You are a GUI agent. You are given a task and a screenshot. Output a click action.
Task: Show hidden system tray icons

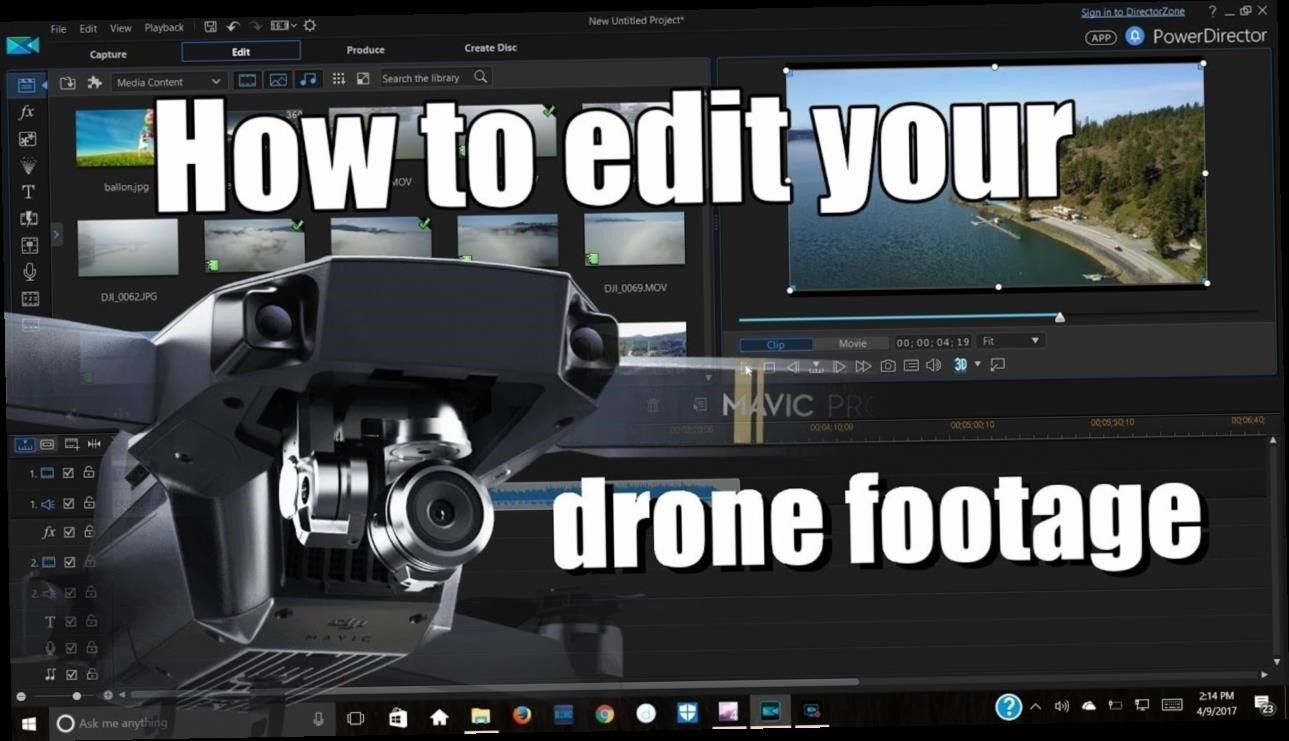pos(1035,707)
